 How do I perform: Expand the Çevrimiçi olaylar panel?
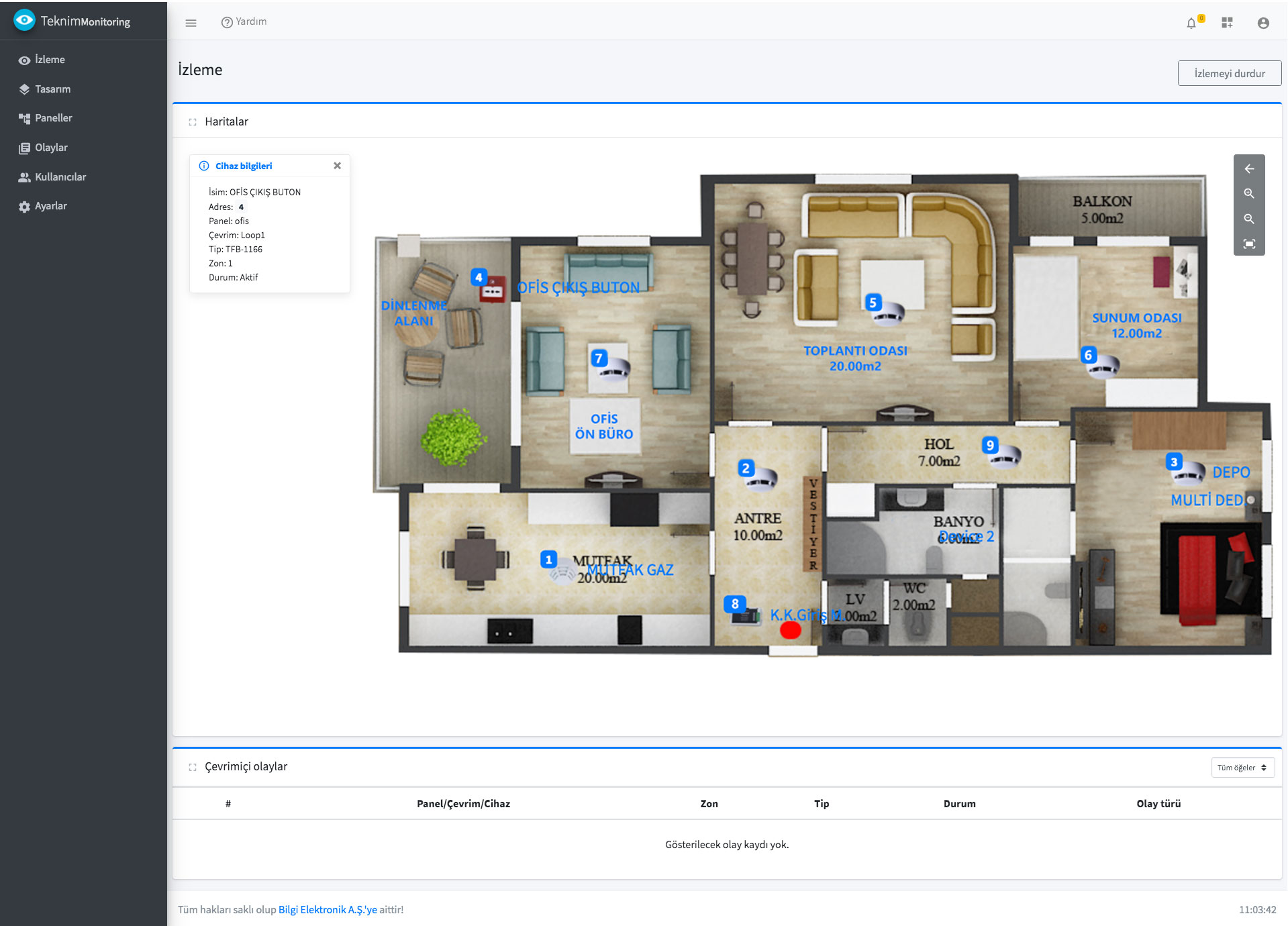[x=193, y=766]
